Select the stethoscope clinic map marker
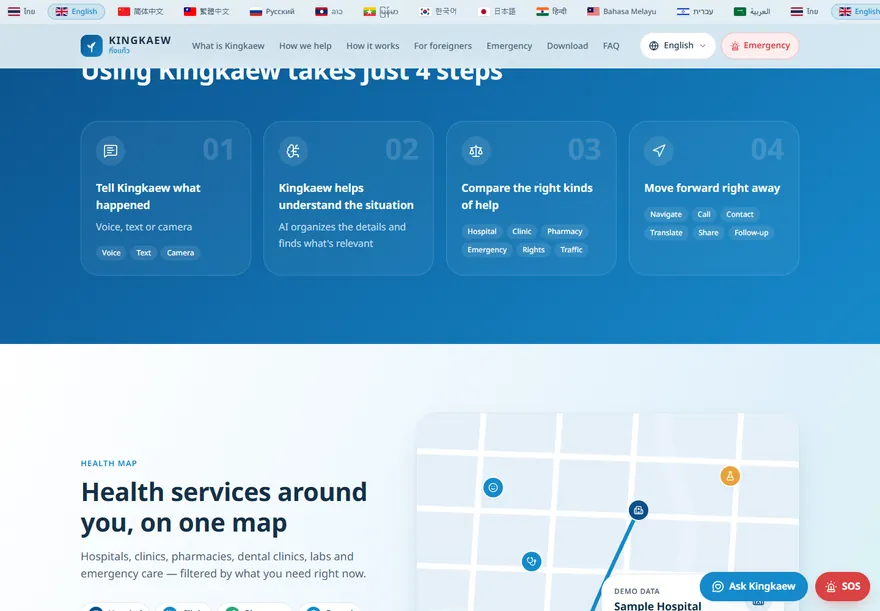 (531, 561)
